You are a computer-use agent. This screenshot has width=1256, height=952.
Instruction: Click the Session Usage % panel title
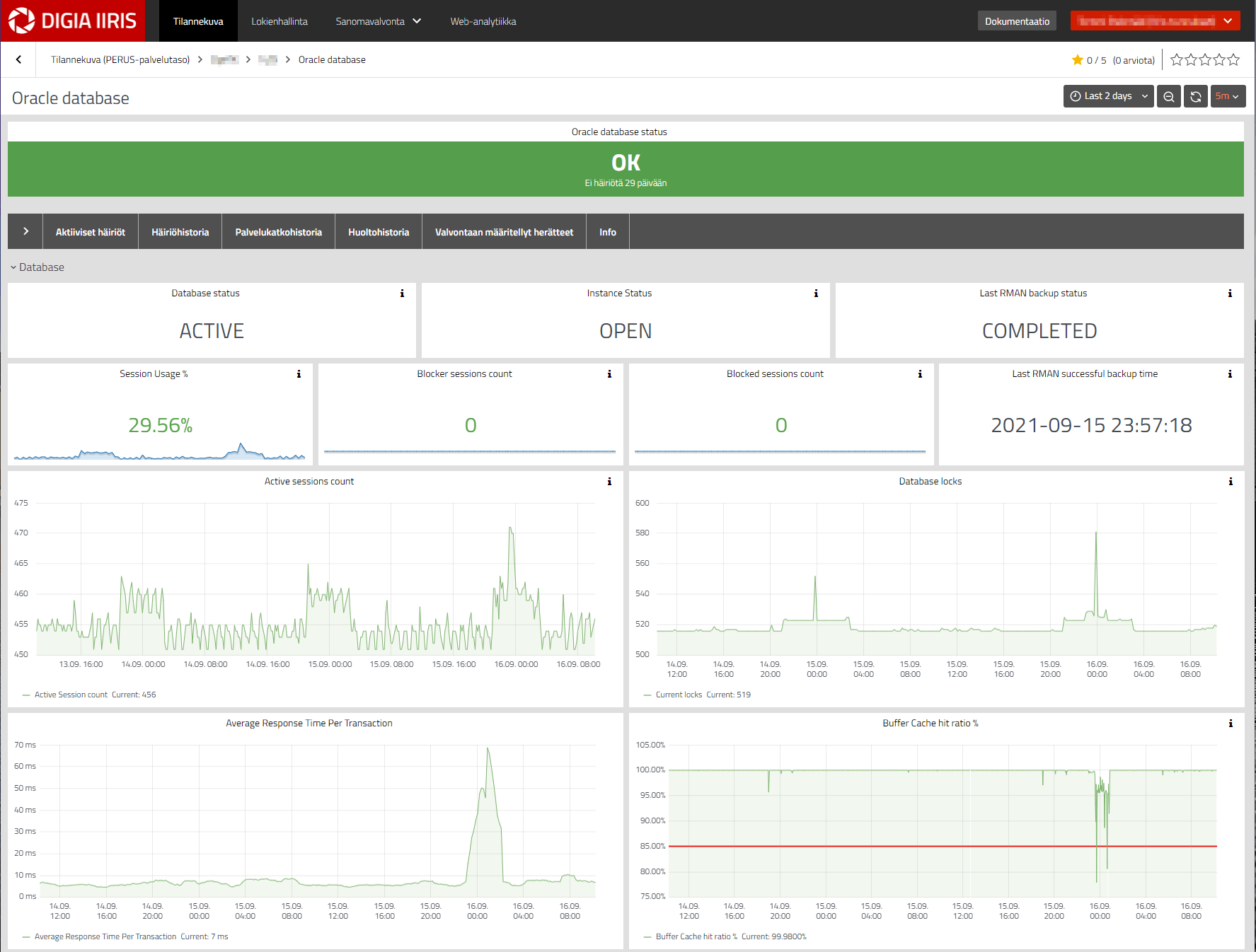pos(154,374)
